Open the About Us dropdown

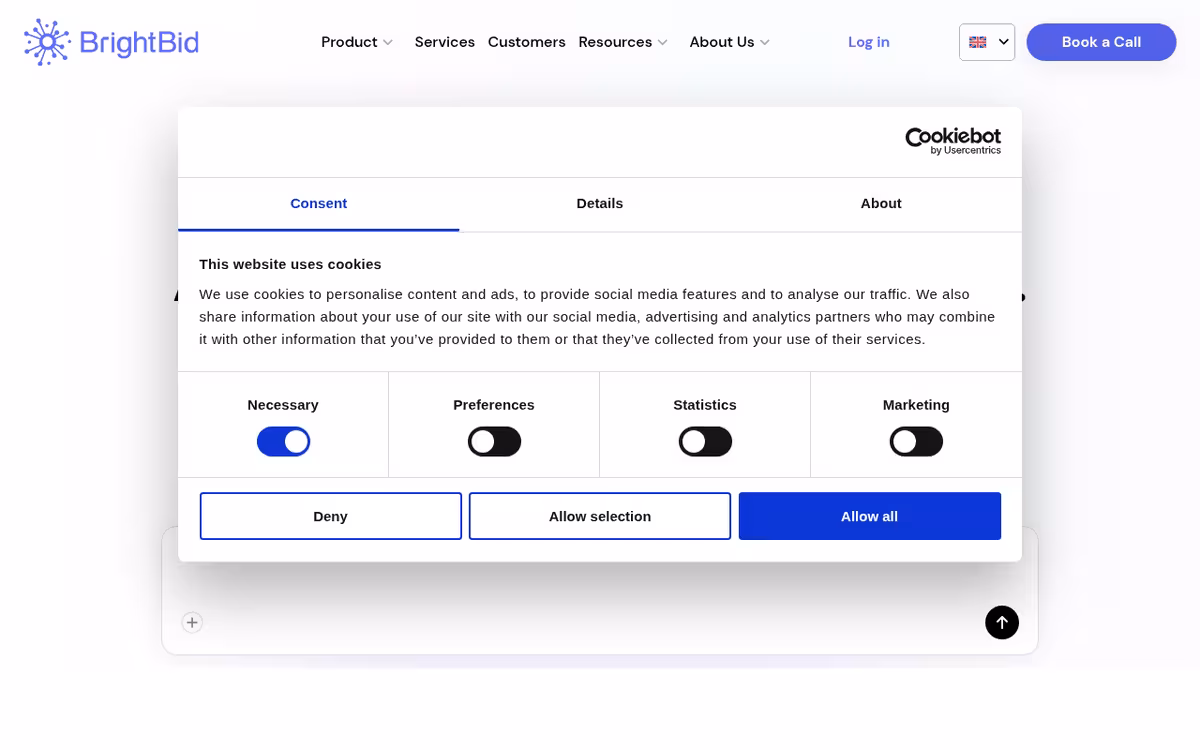[x=729, y=42]
